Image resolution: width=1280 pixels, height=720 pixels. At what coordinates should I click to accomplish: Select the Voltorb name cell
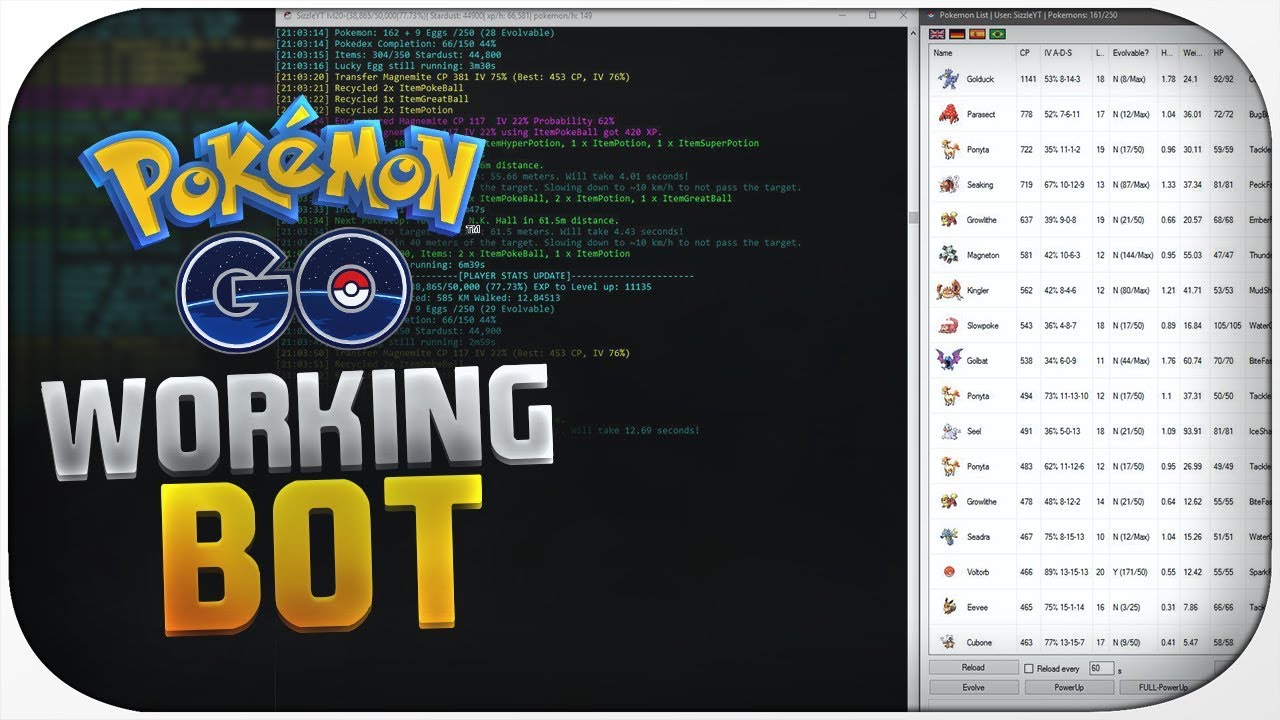point(979,572)
